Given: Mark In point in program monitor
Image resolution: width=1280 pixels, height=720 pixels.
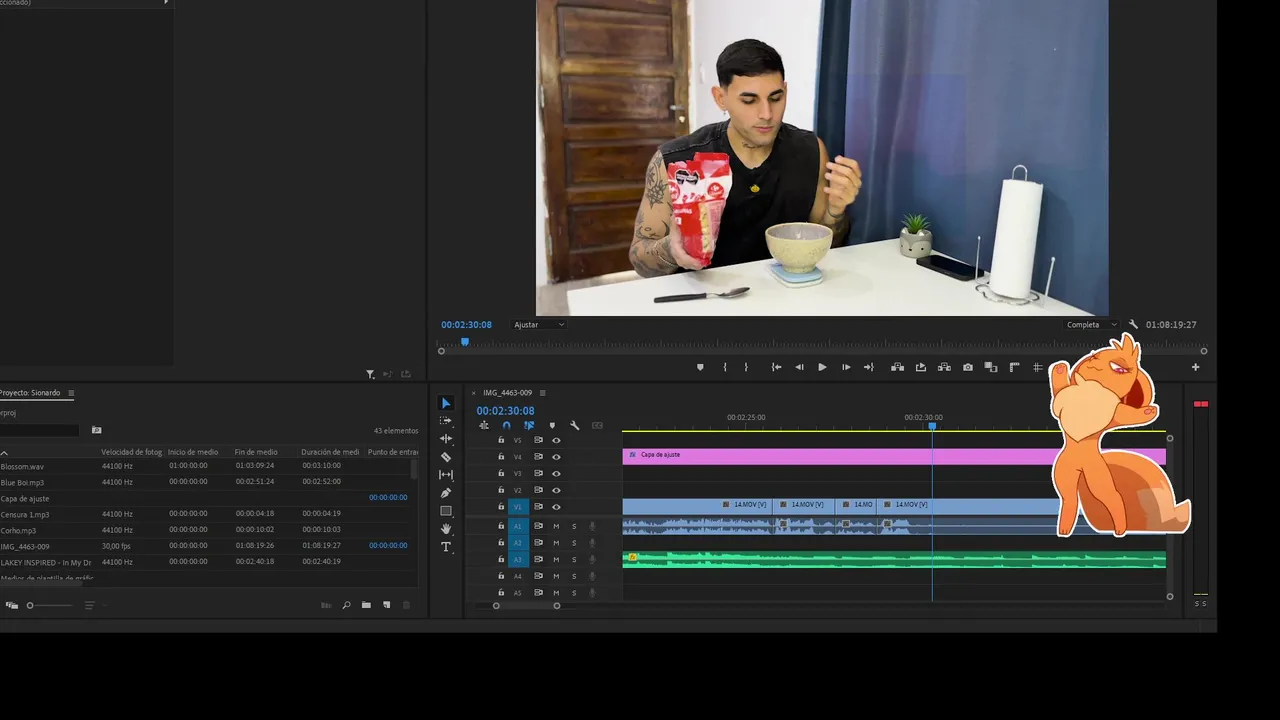Looking at the screenshot, I should [x=725, y=367].
